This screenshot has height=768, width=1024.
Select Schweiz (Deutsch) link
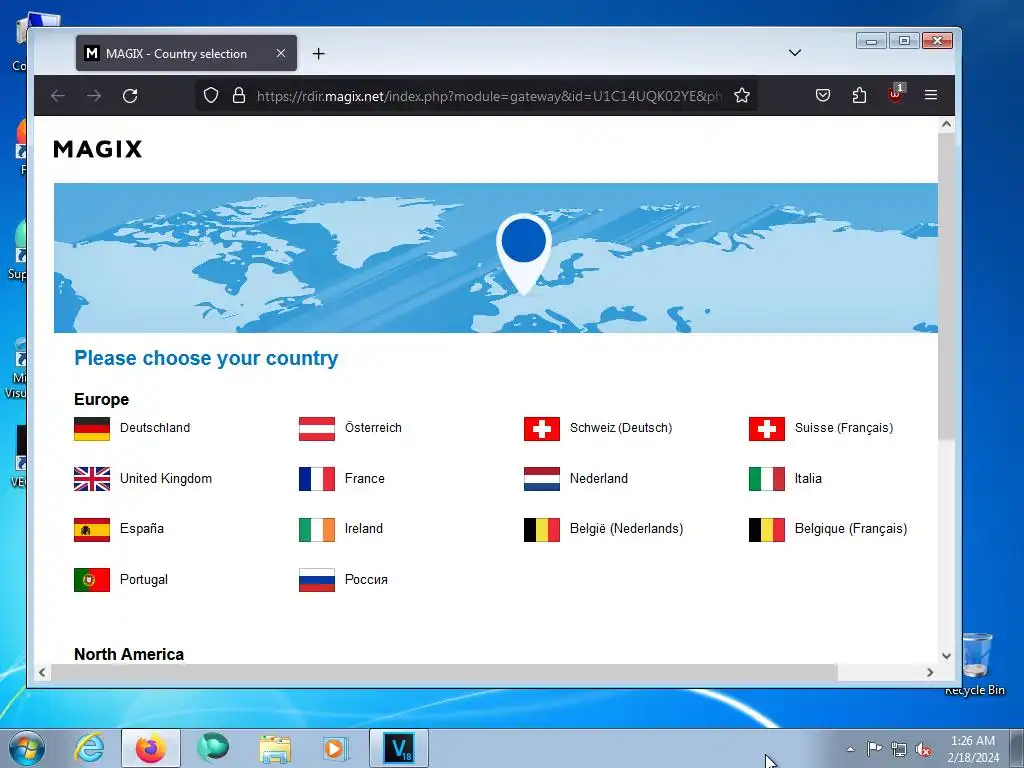pyautogui.click(x=620, y=428)
